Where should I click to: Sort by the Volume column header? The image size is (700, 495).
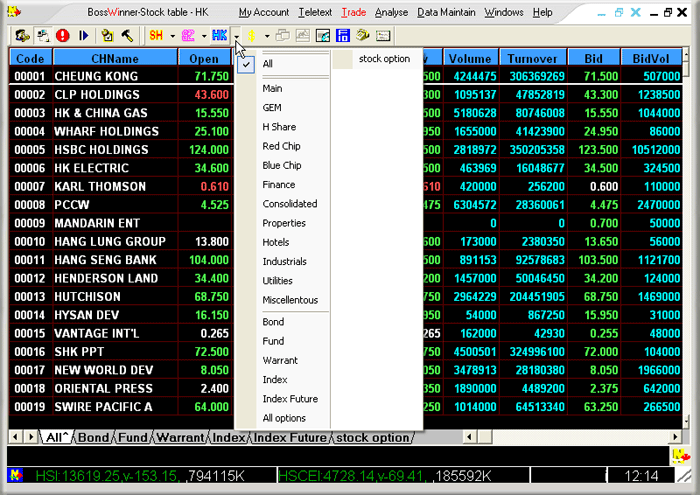click(470, 58)
